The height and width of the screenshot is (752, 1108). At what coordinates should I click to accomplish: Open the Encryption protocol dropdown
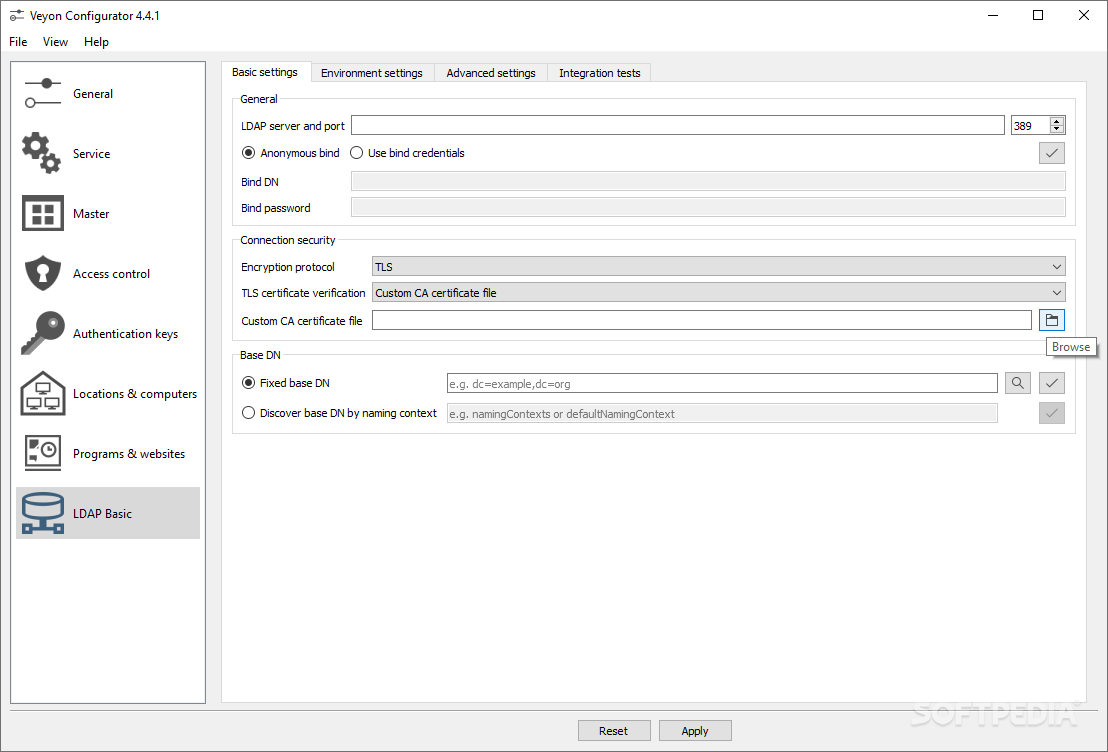pos(719,266)
